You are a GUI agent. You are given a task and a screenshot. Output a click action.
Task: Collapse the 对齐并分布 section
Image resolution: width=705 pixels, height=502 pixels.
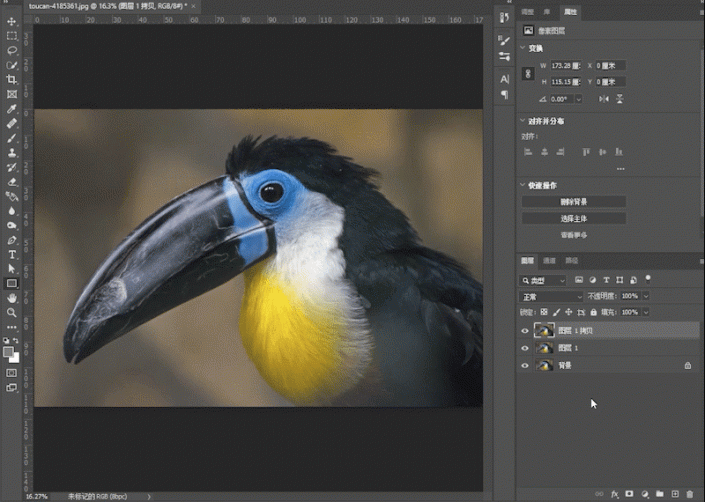[x=523, y=121]
